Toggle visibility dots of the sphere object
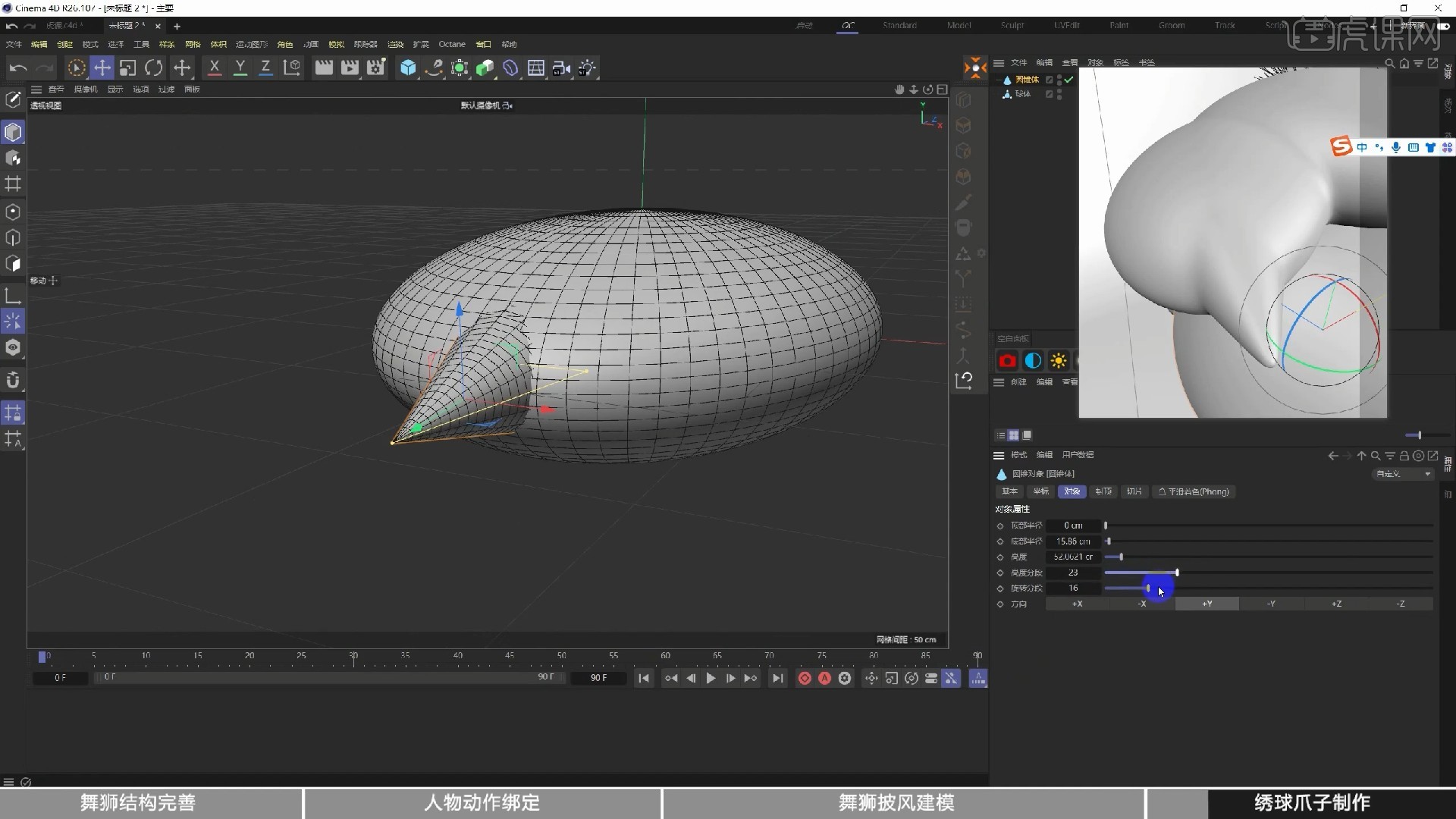The height and width of the screenshot is (819, 1456). point(1059,95)
